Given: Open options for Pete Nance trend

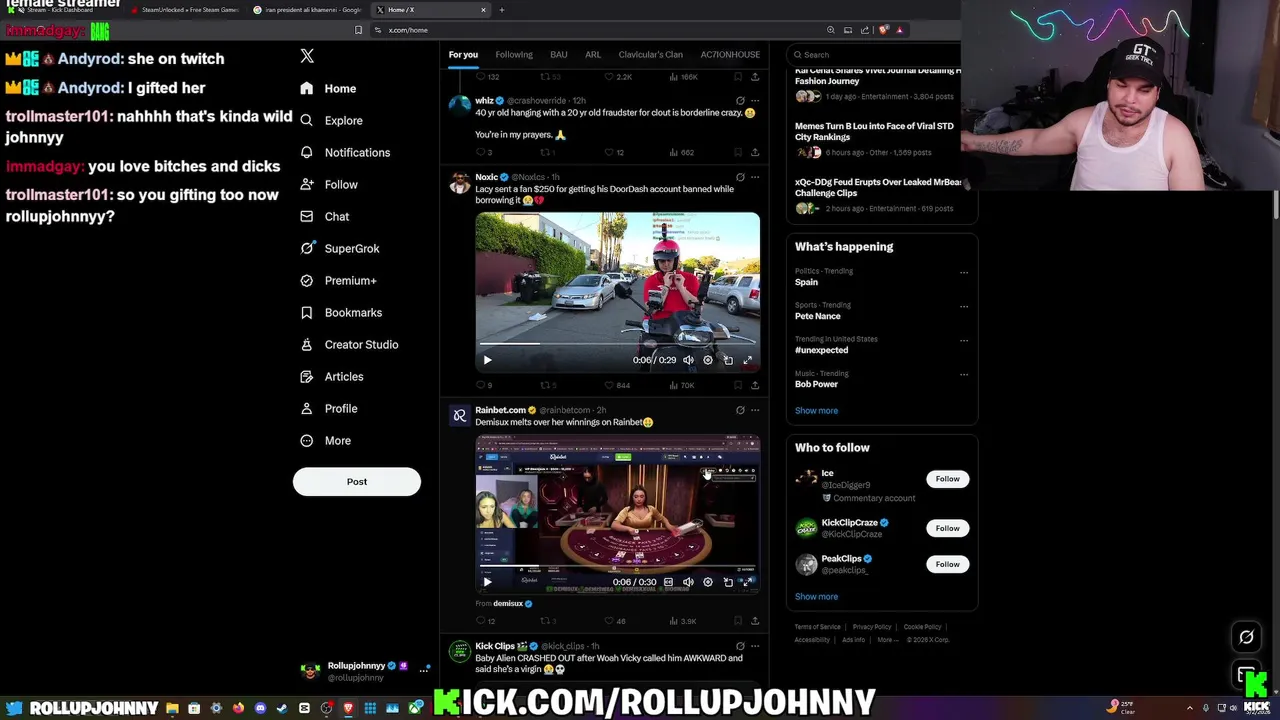Looking at the screenshot, I should [x=964, y=306].
